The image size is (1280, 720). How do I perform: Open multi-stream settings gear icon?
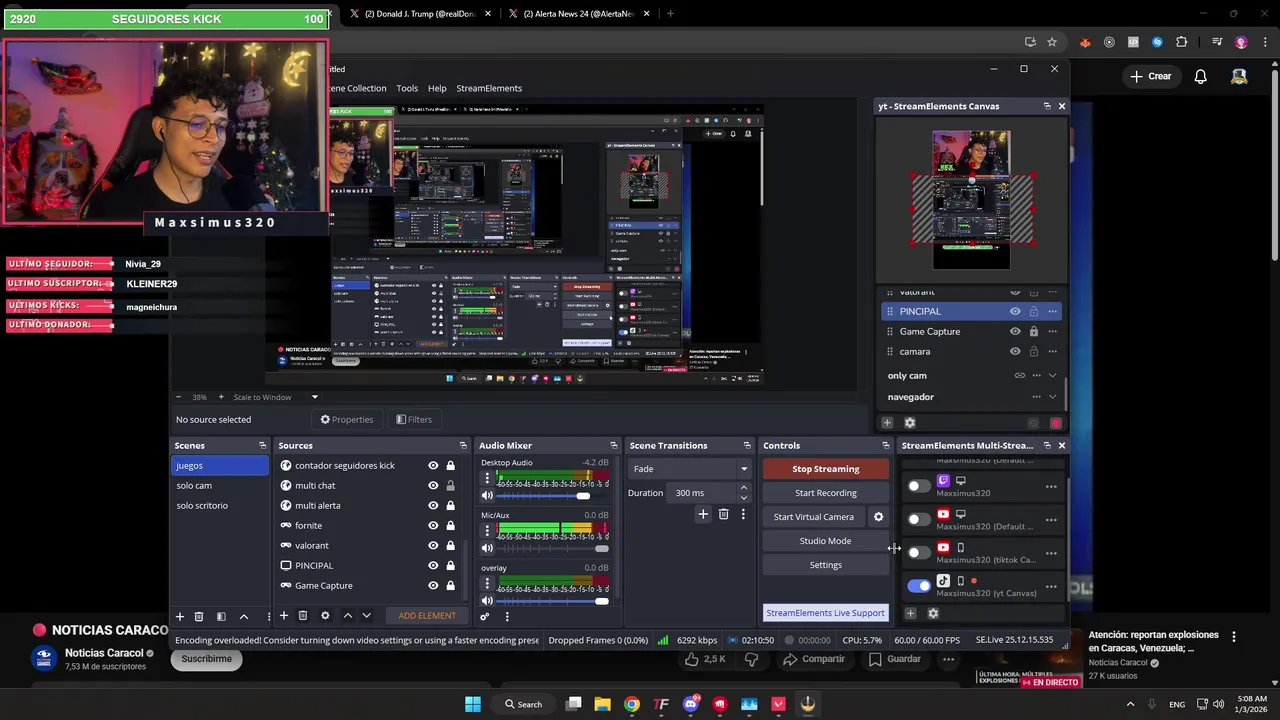click(x=933, y=613)
